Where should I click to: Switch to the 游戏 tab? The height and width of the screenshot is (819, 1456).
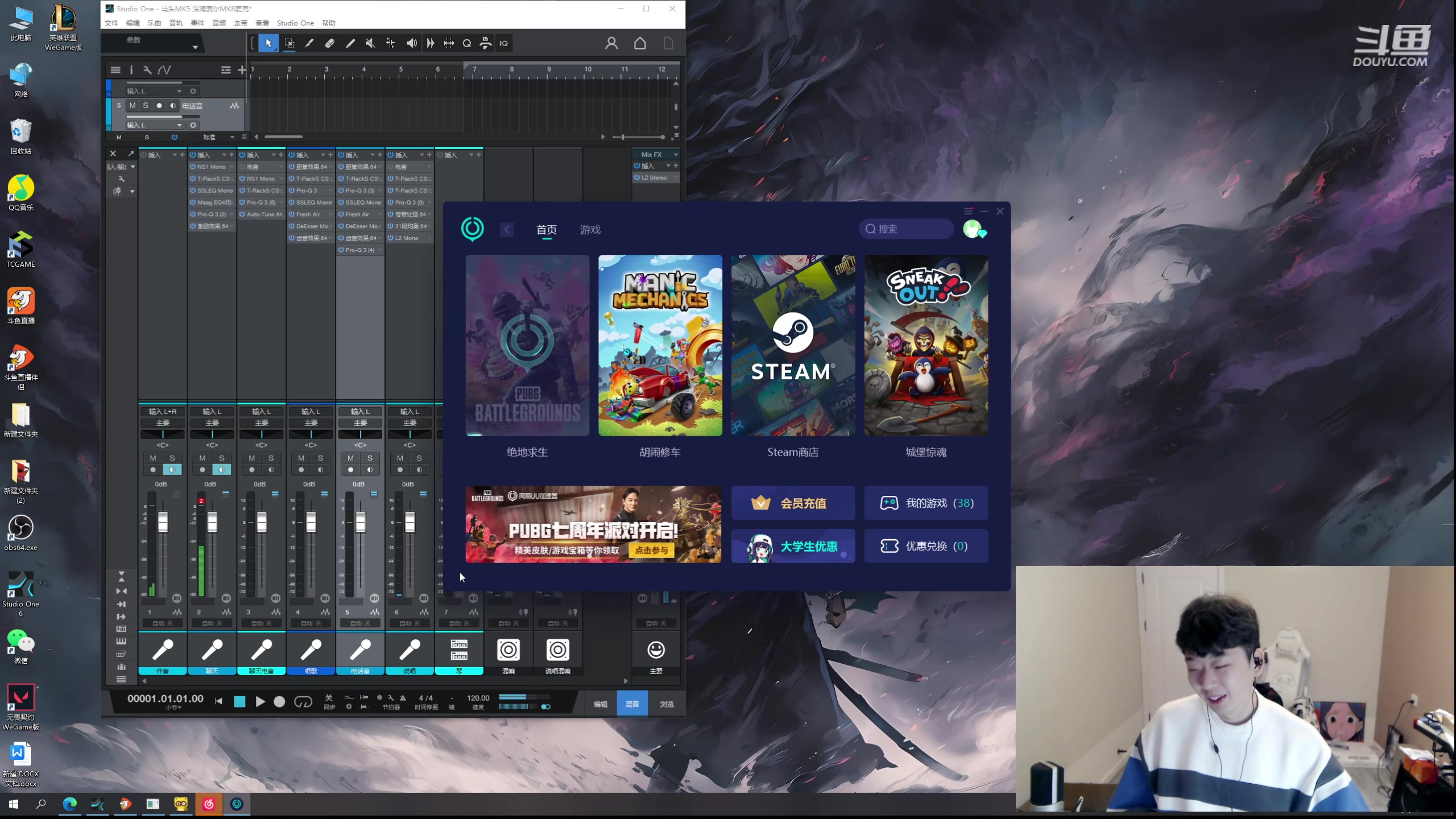590,229
